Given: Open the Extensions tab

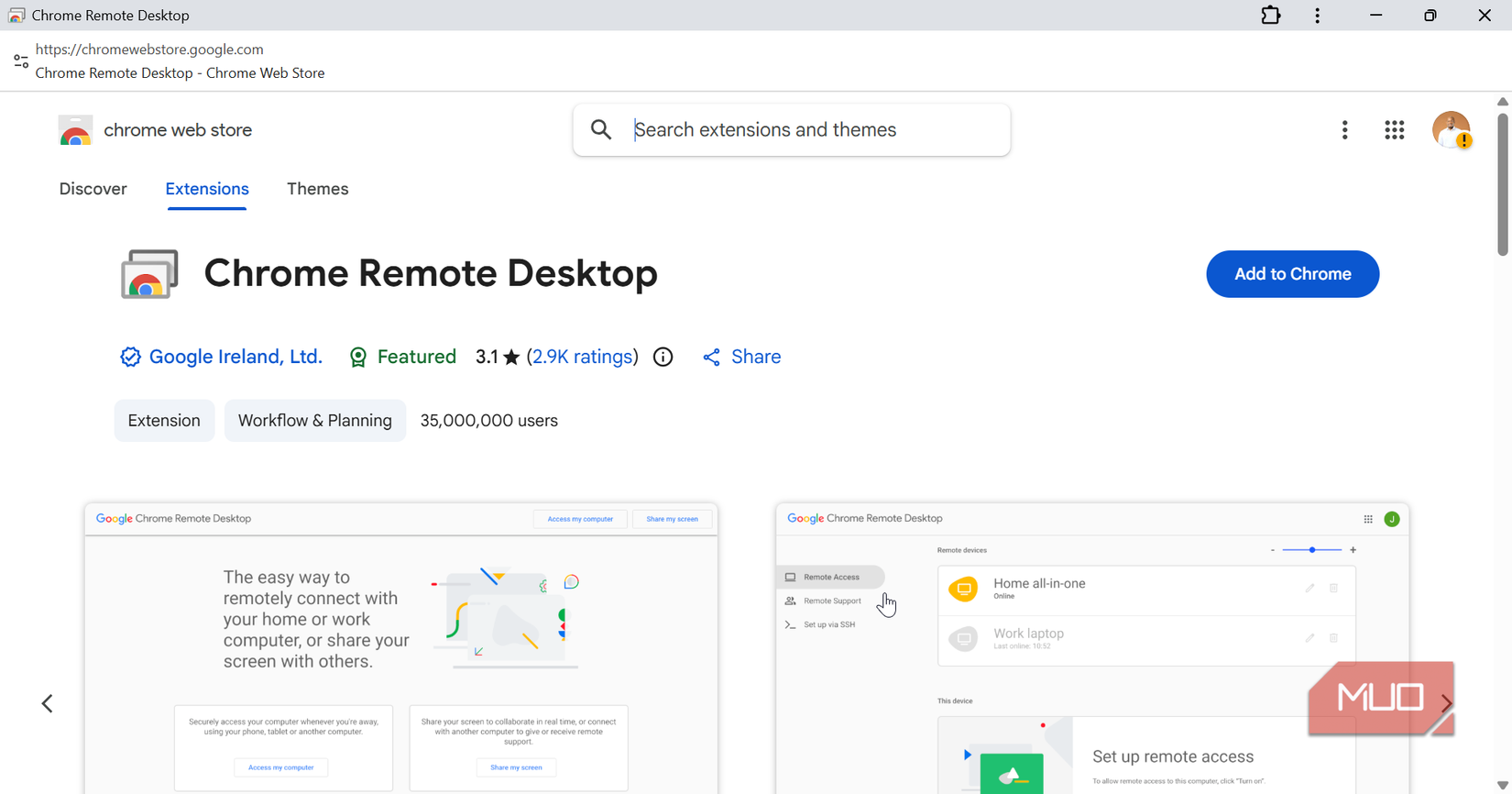Looking at the screenshot, I should click(x=207, y=189).
